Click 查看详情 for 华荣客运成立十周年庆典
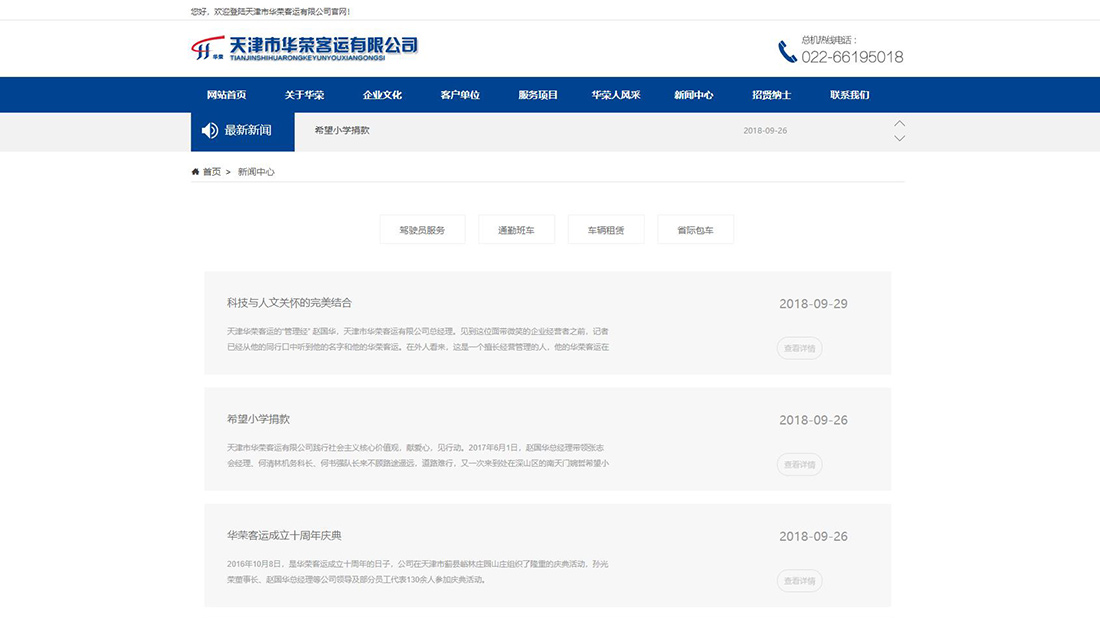Image resolution: width=1100 pixels, height=618 pixels. click(x=799, y=581)
